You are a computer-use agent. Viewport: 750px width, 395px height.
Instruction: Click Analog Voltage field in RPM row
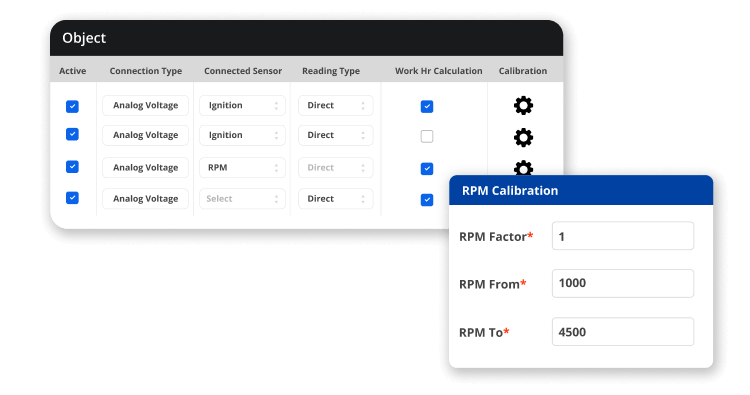pos(145,167)
